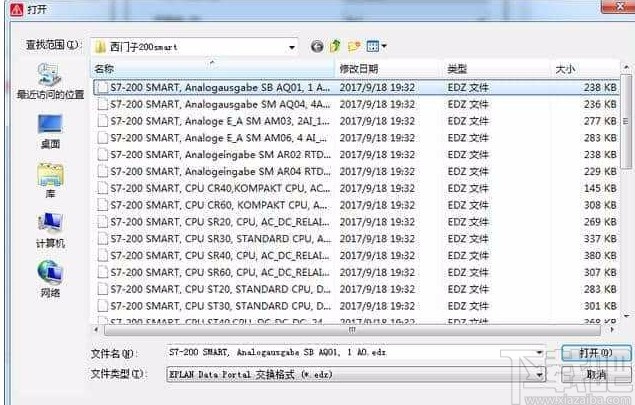This screenshot has height=405, width=635.
Task: Click the vertical scrollbar thumb
Action: pos(626,121)
